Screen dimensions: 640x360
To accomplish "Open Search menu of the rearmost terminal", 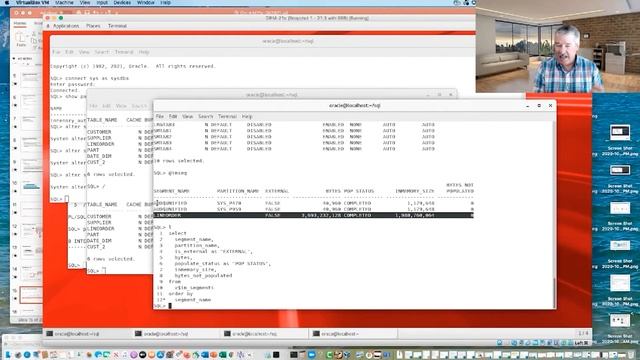I will tap(102, 52).
